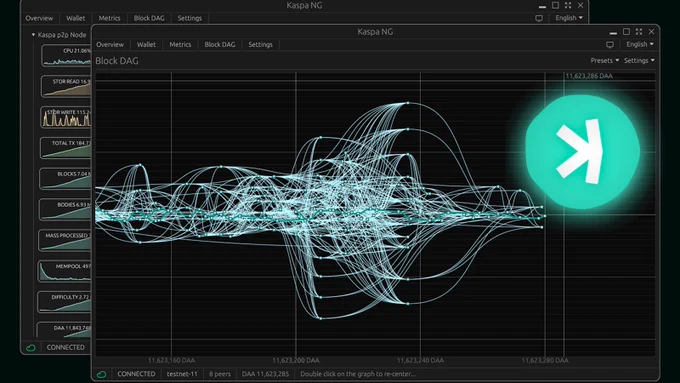Viewport: 680px width, 383px height.
Task: Click CONNECTED status in back window
Action: pos(65,347)
